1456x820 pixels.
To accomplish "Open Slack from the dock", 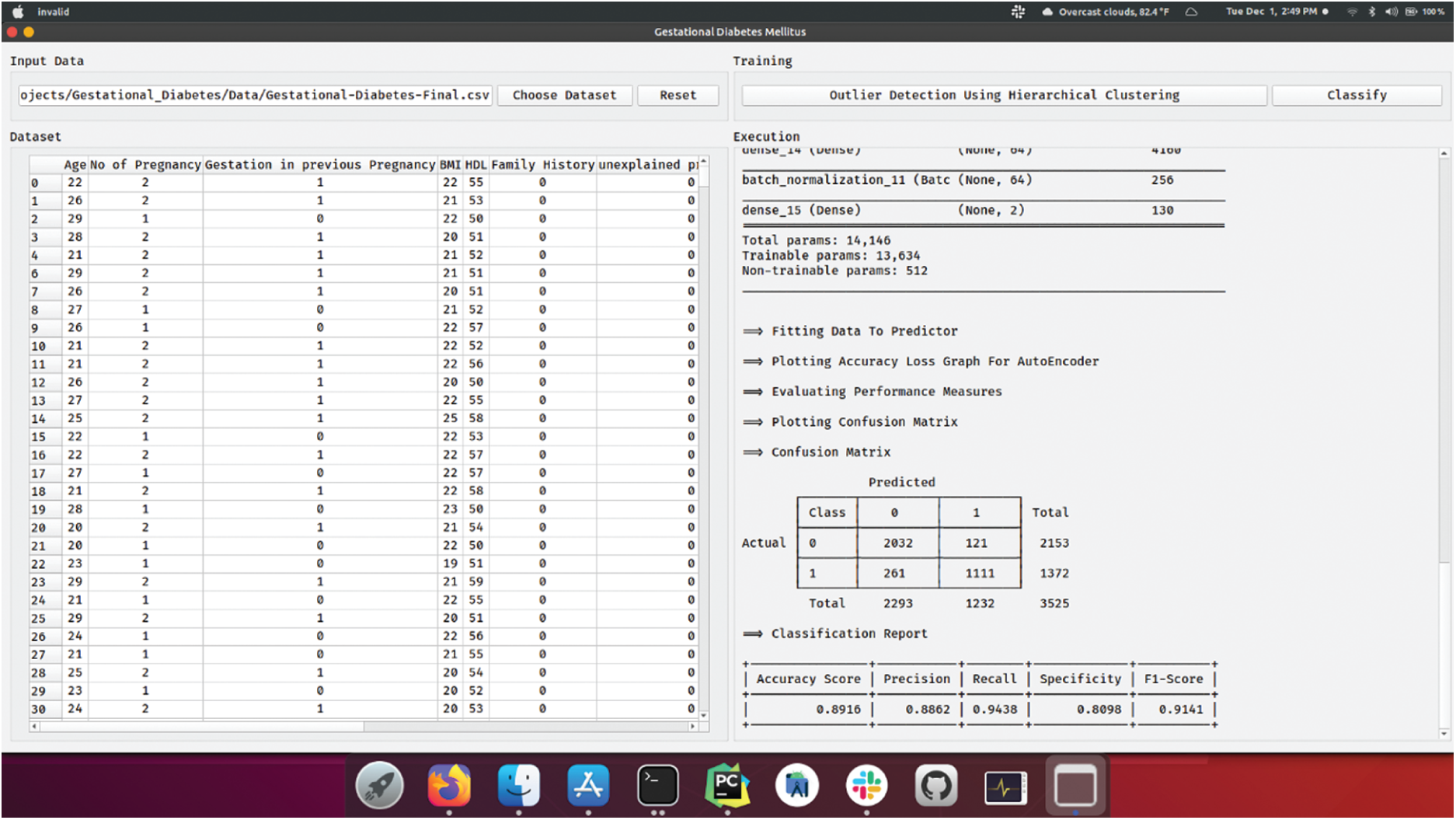I will click(866, 786).
